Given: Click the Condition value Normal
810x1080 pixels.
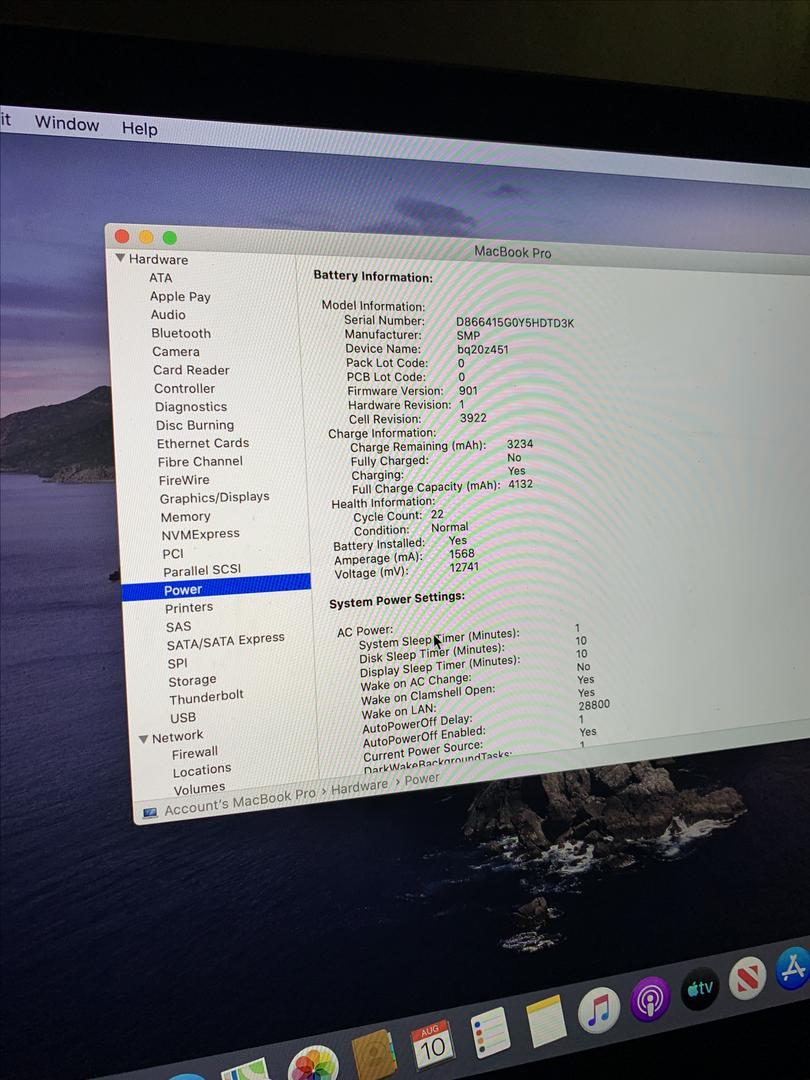Looking at the screenshot, I should (x=450, y=527).
